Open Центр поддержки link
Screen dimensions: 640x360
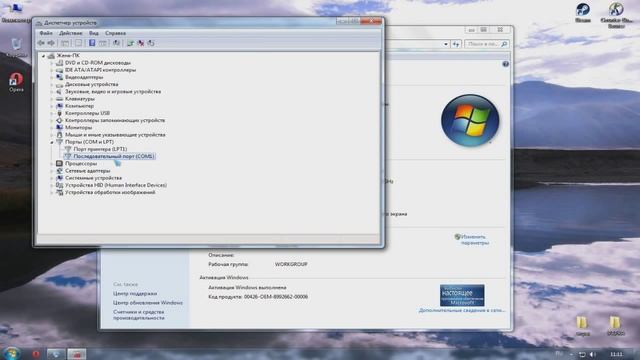135,293
